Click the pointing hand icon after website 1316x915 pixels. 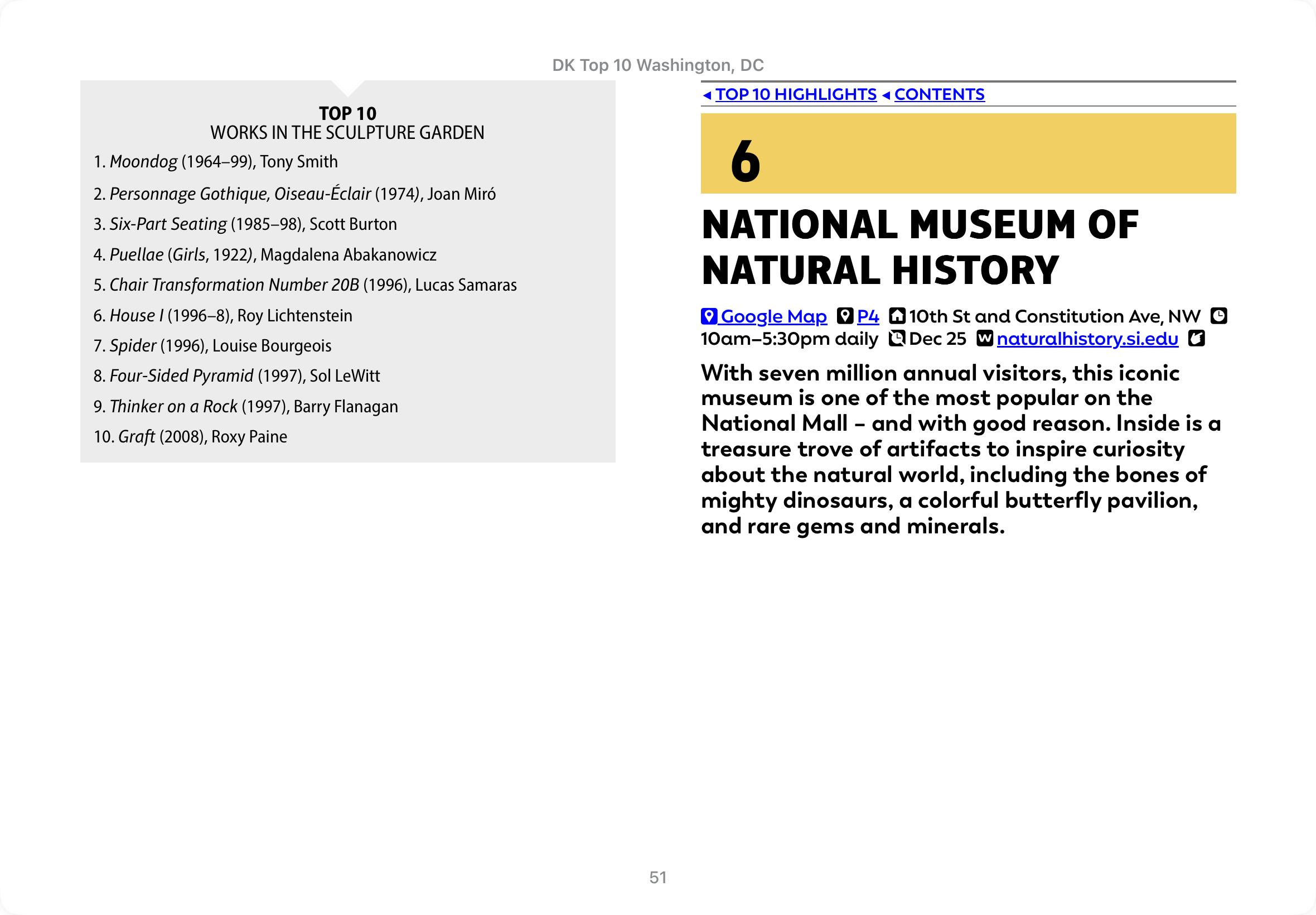point(1196,339)
